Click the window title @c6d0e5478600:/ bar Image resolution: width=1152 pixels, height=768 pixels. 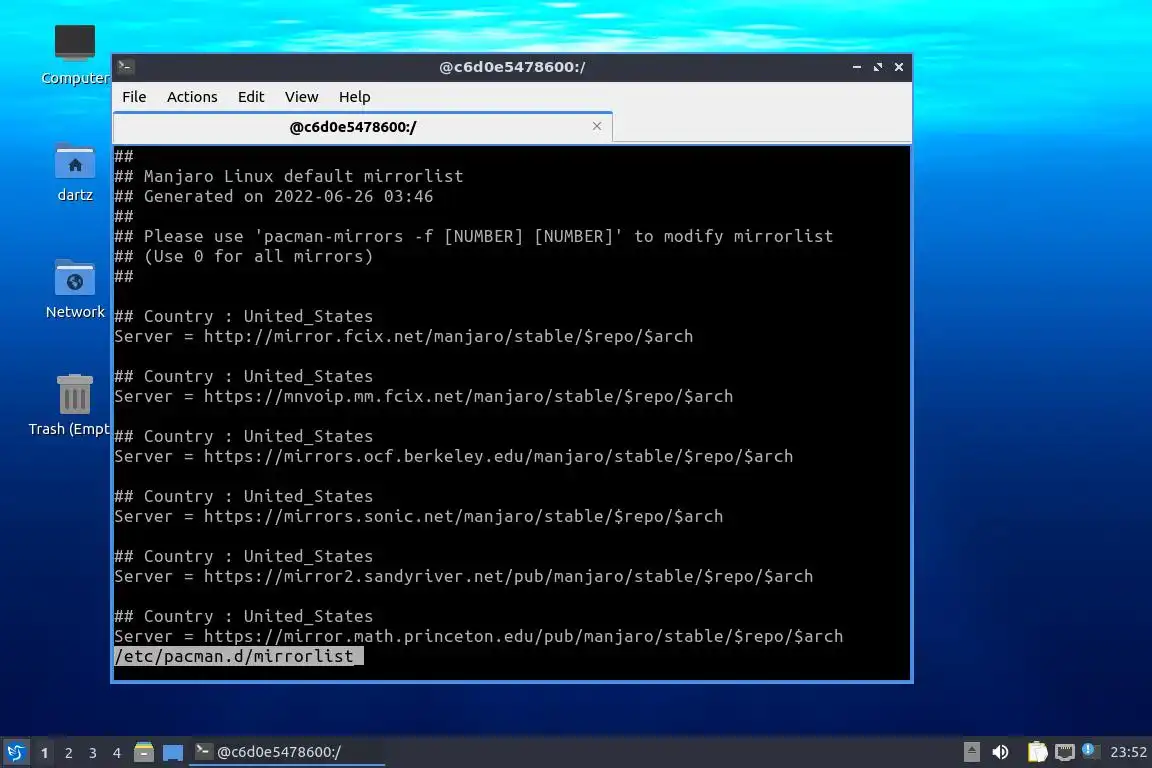pos(512,67)
